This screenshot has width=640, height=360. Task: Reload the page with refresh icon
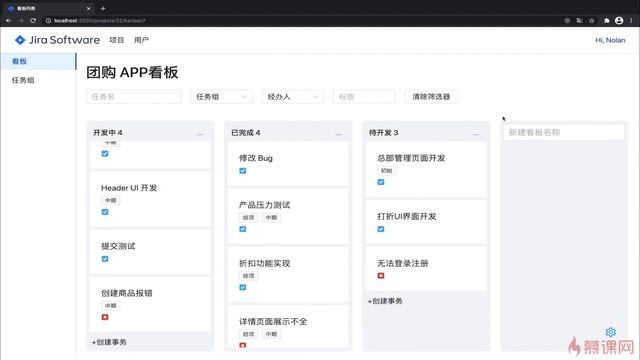[33, 20]
